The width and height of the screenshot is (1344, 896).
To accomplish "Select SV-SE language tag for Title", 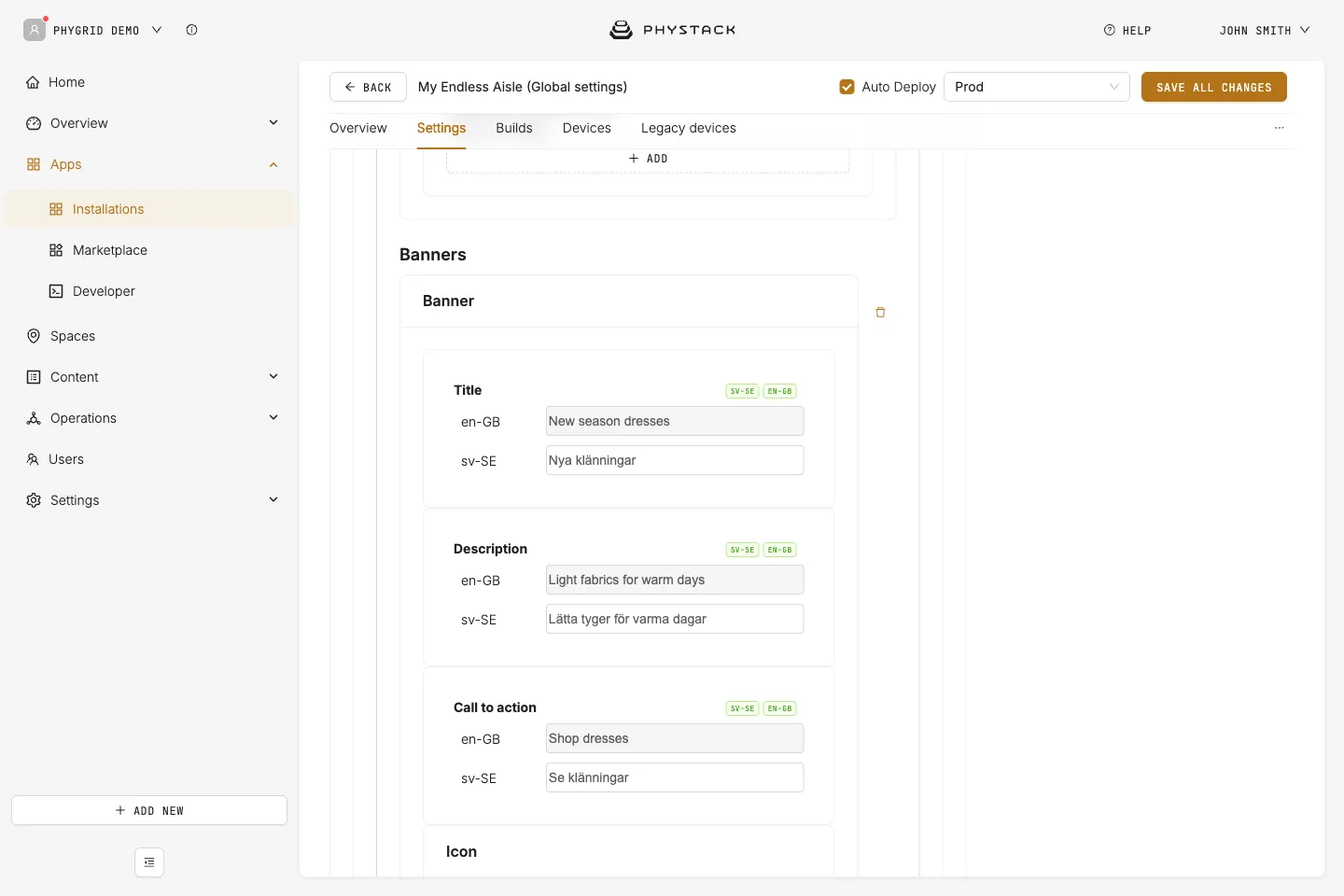I will [743, 391].
